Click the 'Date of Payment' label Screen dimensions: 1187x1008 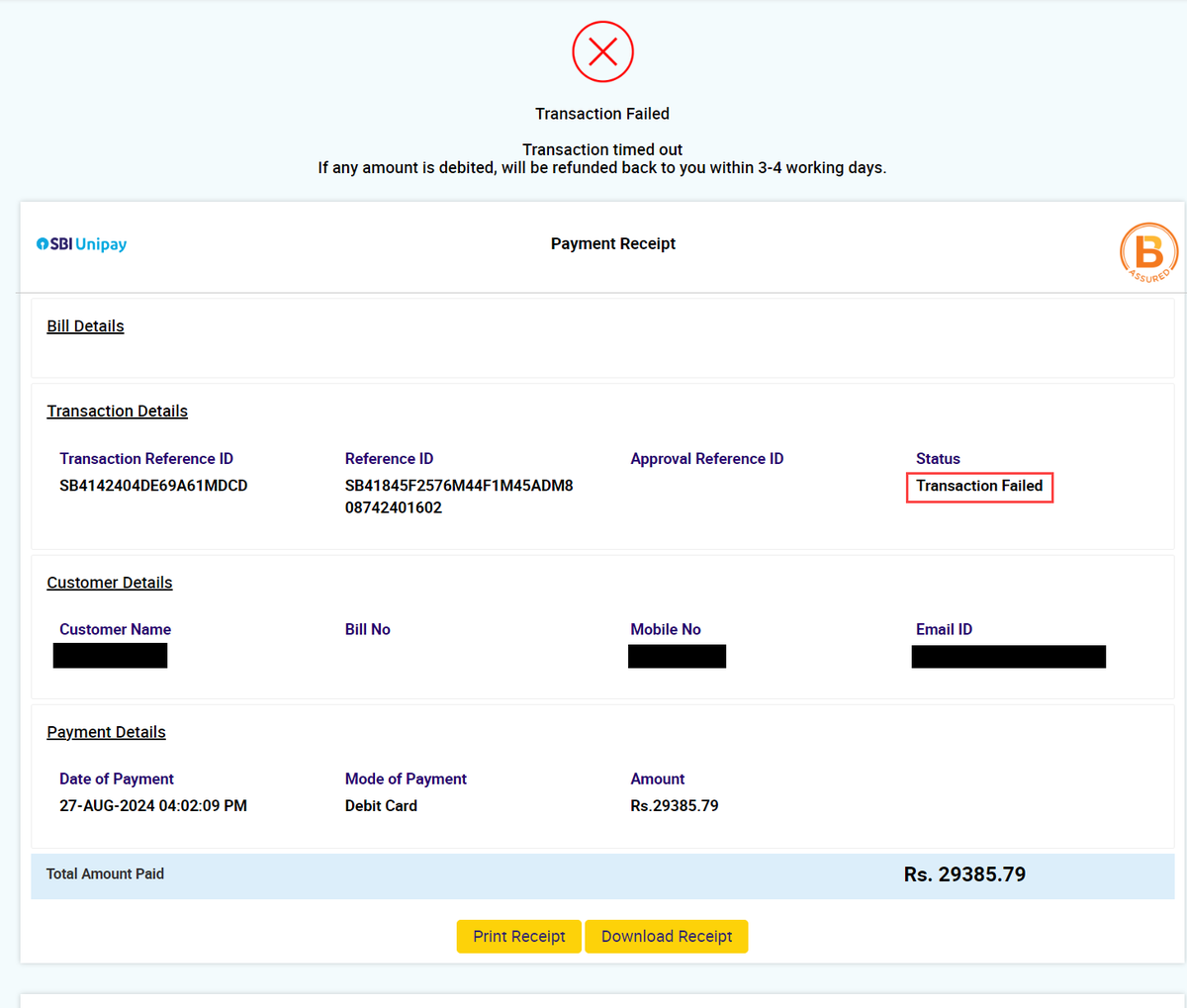117,779
